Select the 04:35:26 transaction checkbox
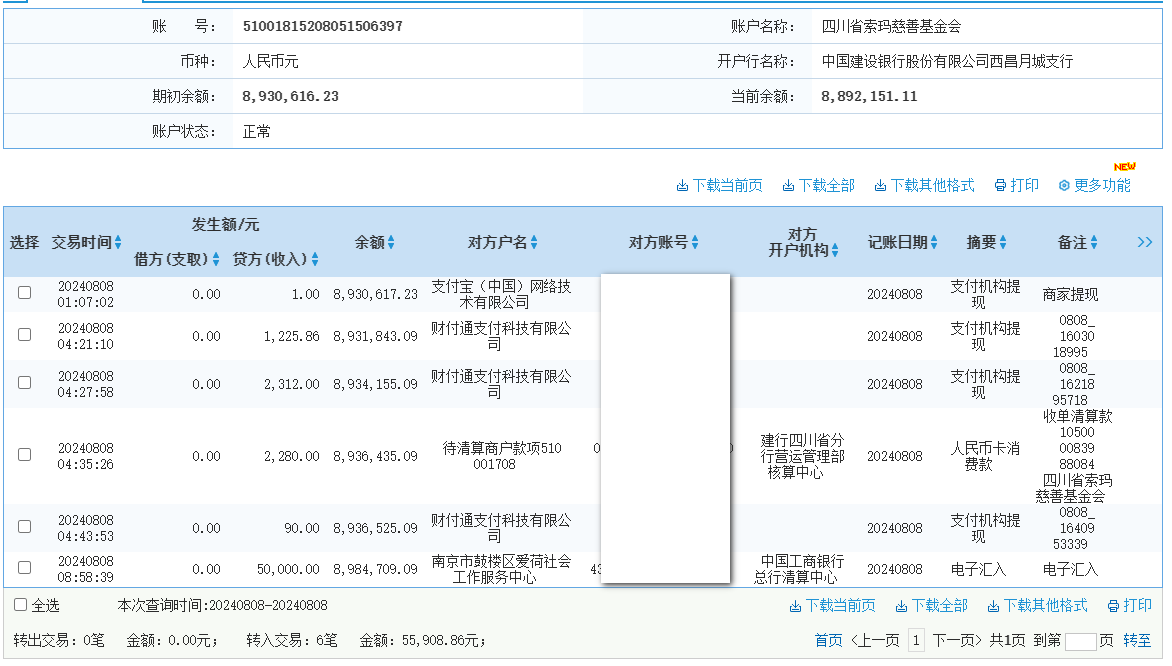 tap(25, 454)
